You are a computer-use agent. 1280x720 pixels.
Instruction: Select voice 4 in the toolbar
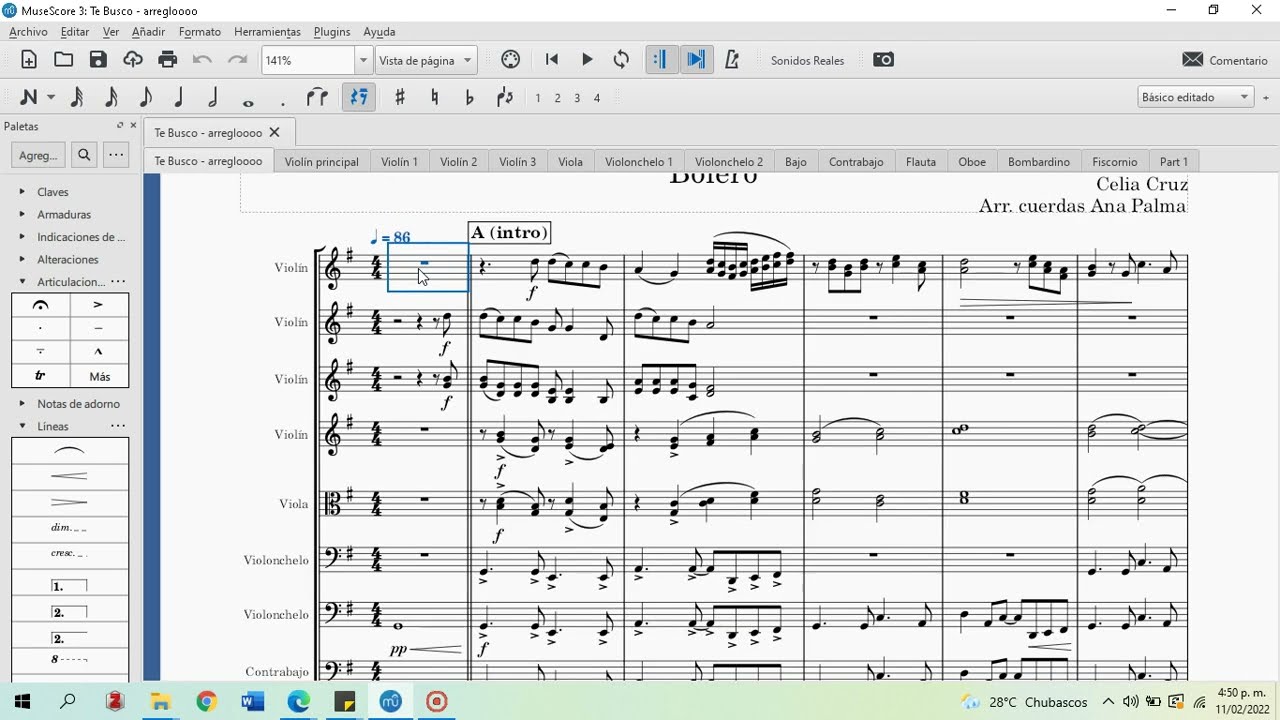point(597,98)
